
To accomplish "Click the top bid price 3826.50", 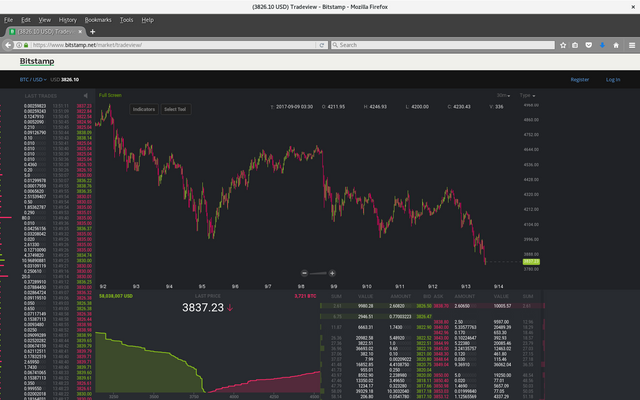I will pyautogui.click(x=424, y=306).
